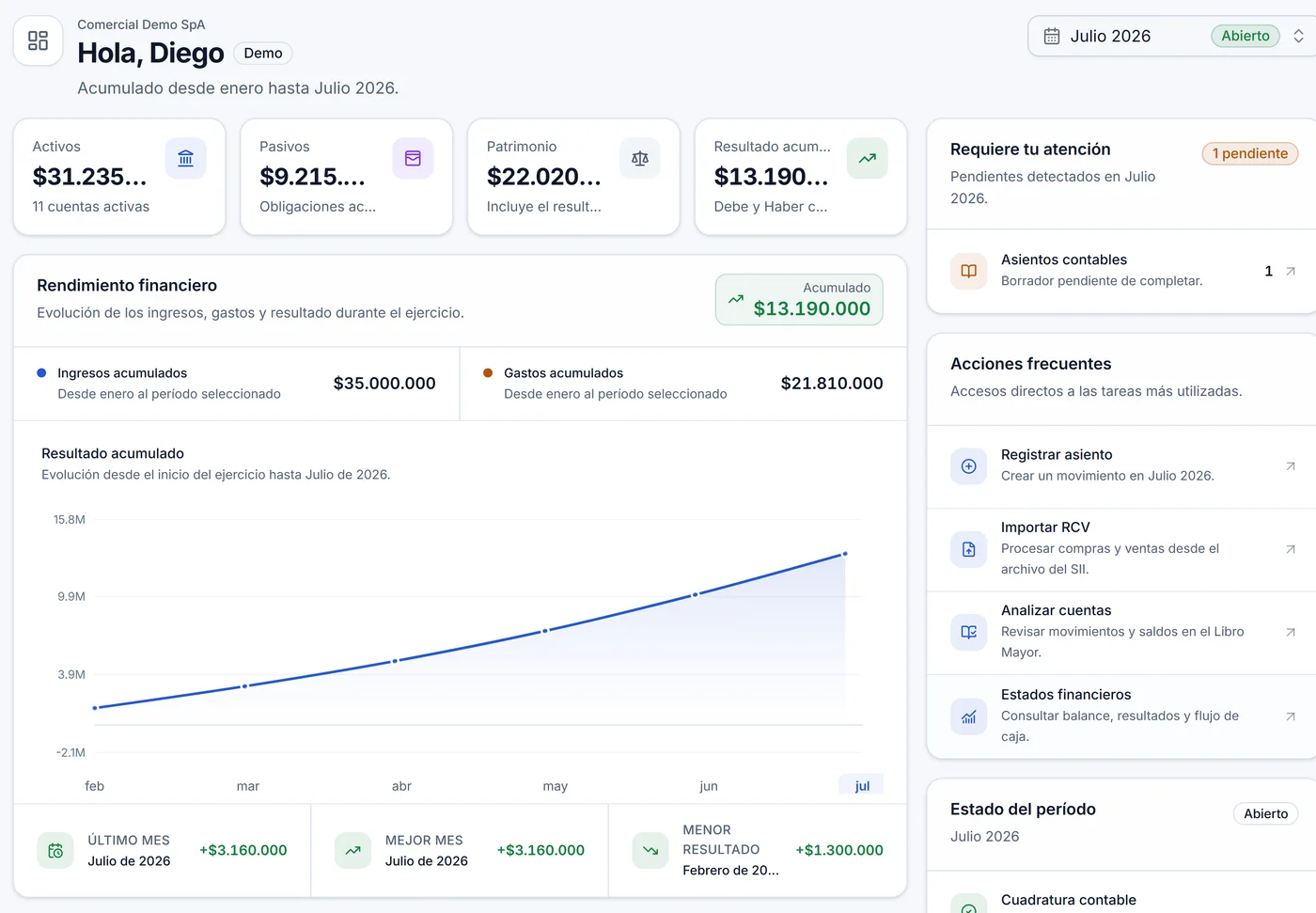
Task: Click the Abierto status in Estado del período
Action: [1265, 813]
